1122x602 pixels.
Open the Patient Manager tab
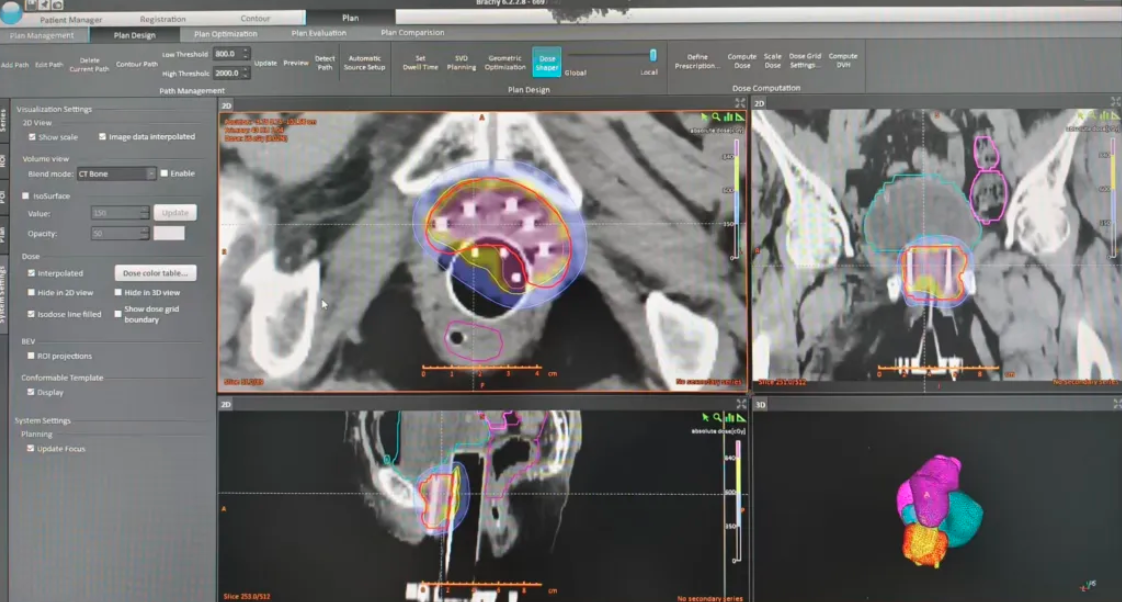[x=70, y=19]
